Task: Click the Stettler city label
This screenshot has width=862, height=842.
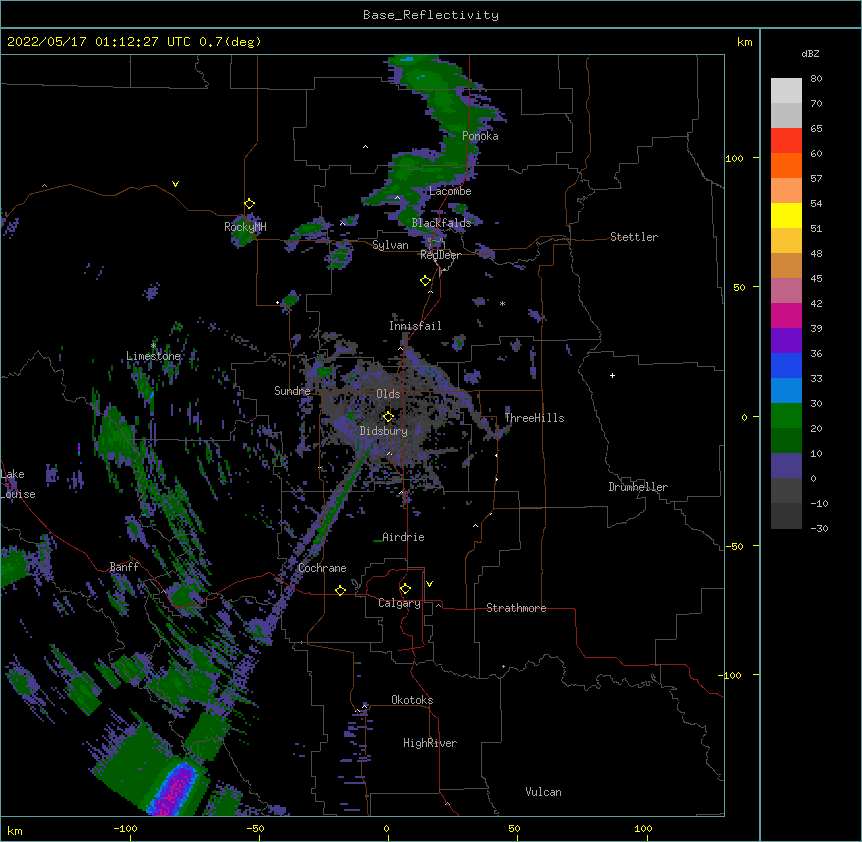Action: click(x=634, y=237)
